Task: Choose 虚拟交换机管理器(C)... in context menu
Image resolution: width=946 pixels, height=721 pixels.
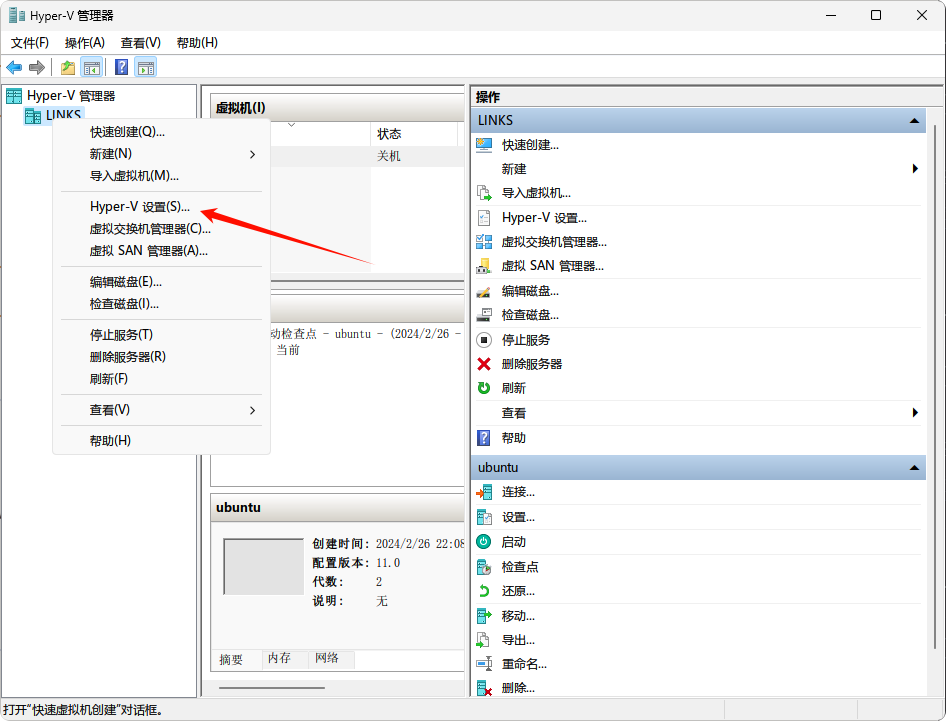Action: pos(162,229)
